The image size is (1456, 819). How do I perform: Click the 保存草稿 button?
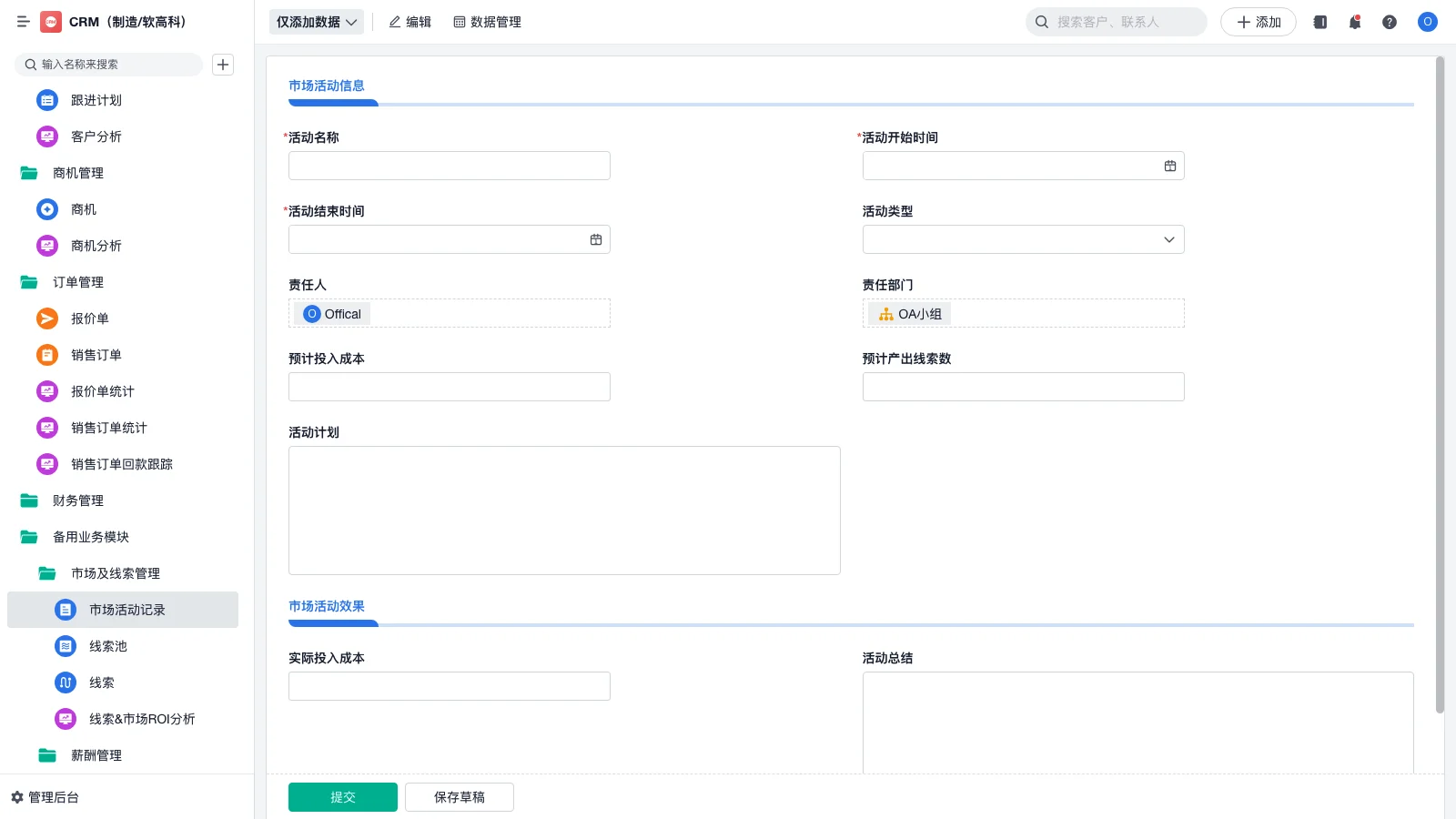click(x=459, y=797)
